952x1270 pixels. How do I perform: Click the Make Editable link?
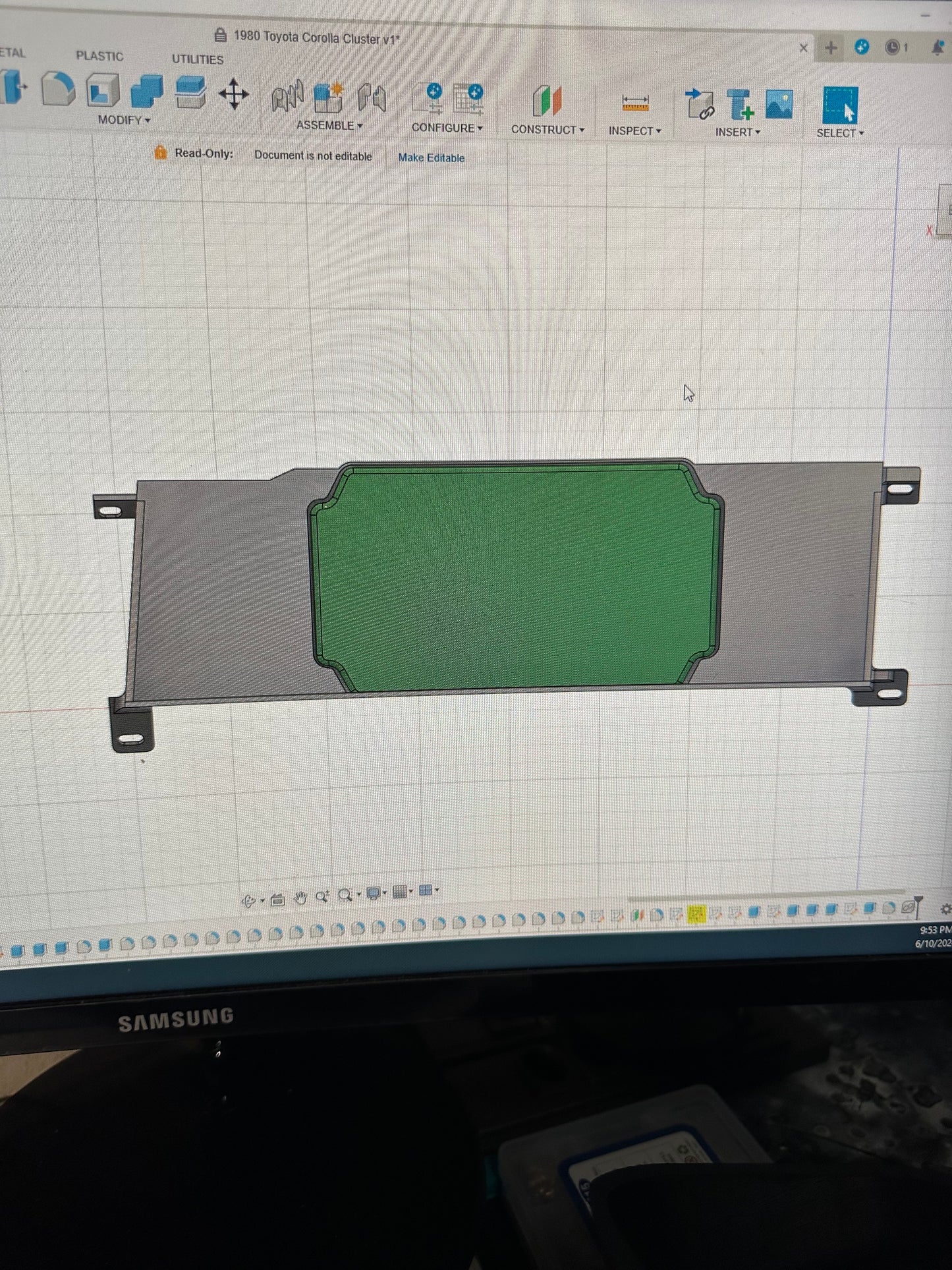pos(432,158)
